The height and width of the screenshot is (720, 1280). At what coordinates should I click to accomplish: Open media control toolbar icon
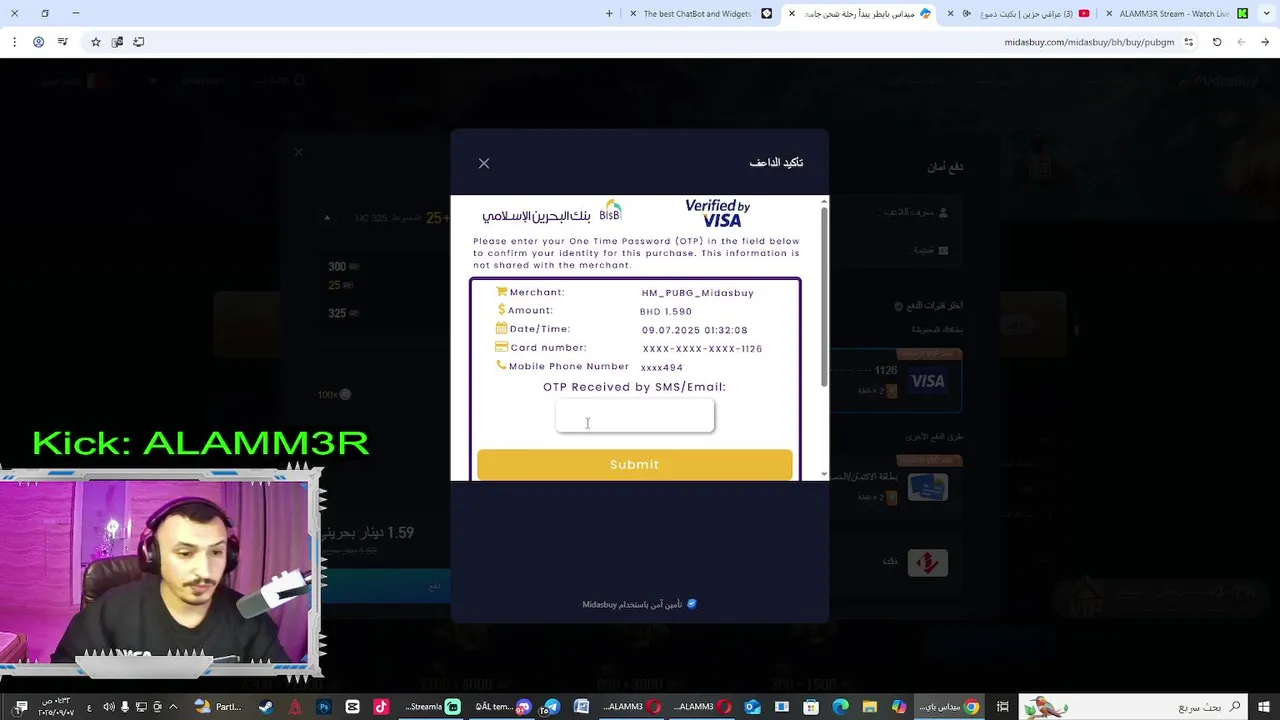pos(63,42)
